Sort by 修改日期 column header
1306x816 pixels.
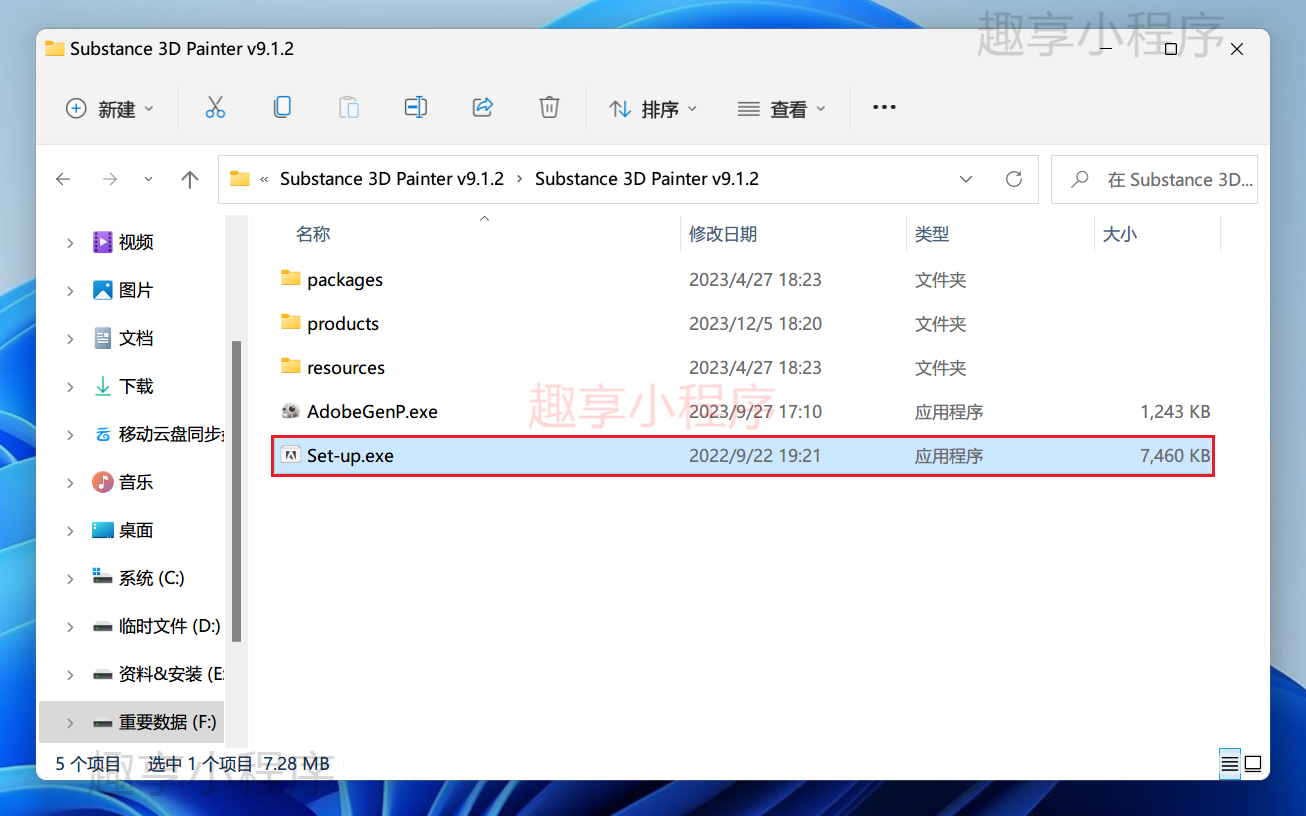723,234
